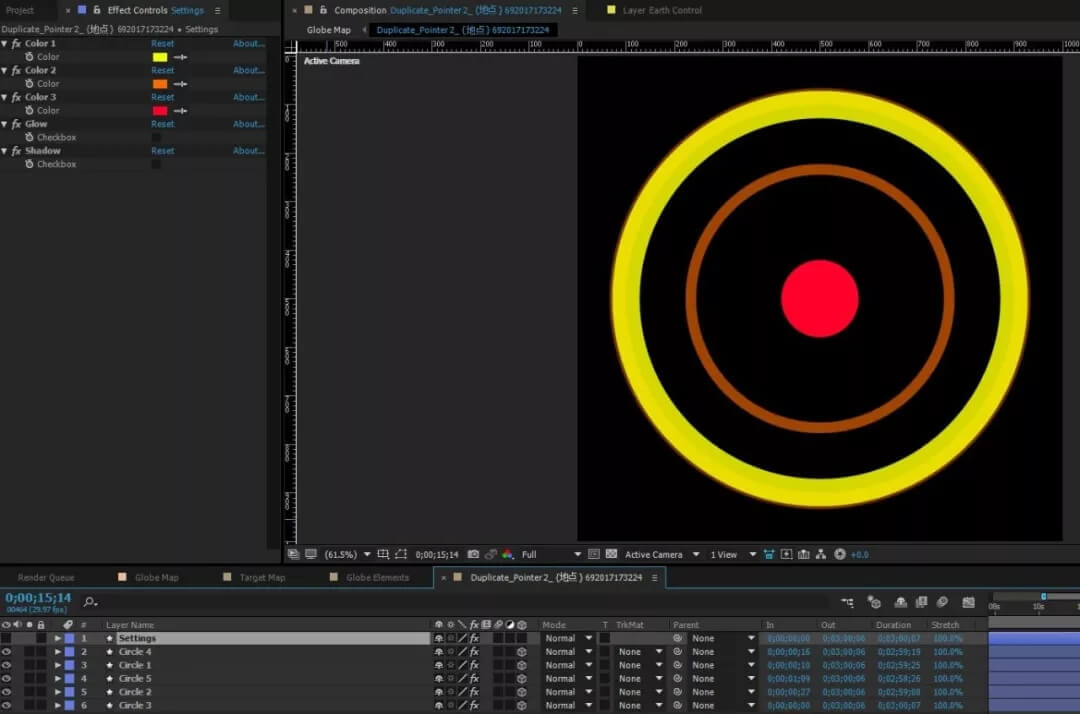Open the orange Color 2 swatch
Viewport: 1080px width, 714px height.
[x=160, y=84]
